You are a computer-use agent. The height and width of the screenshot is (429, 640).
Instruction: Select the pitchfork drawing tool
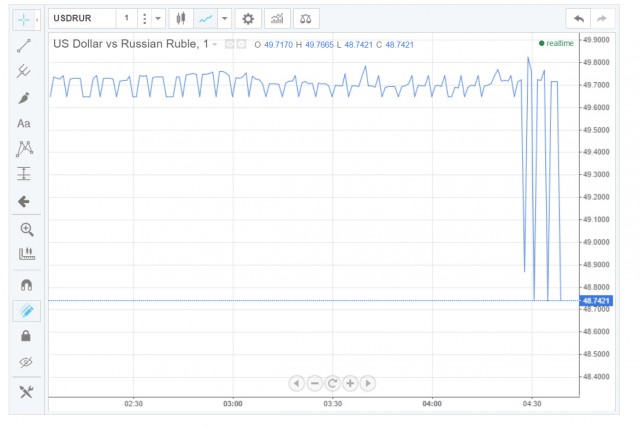click(24, 71)
